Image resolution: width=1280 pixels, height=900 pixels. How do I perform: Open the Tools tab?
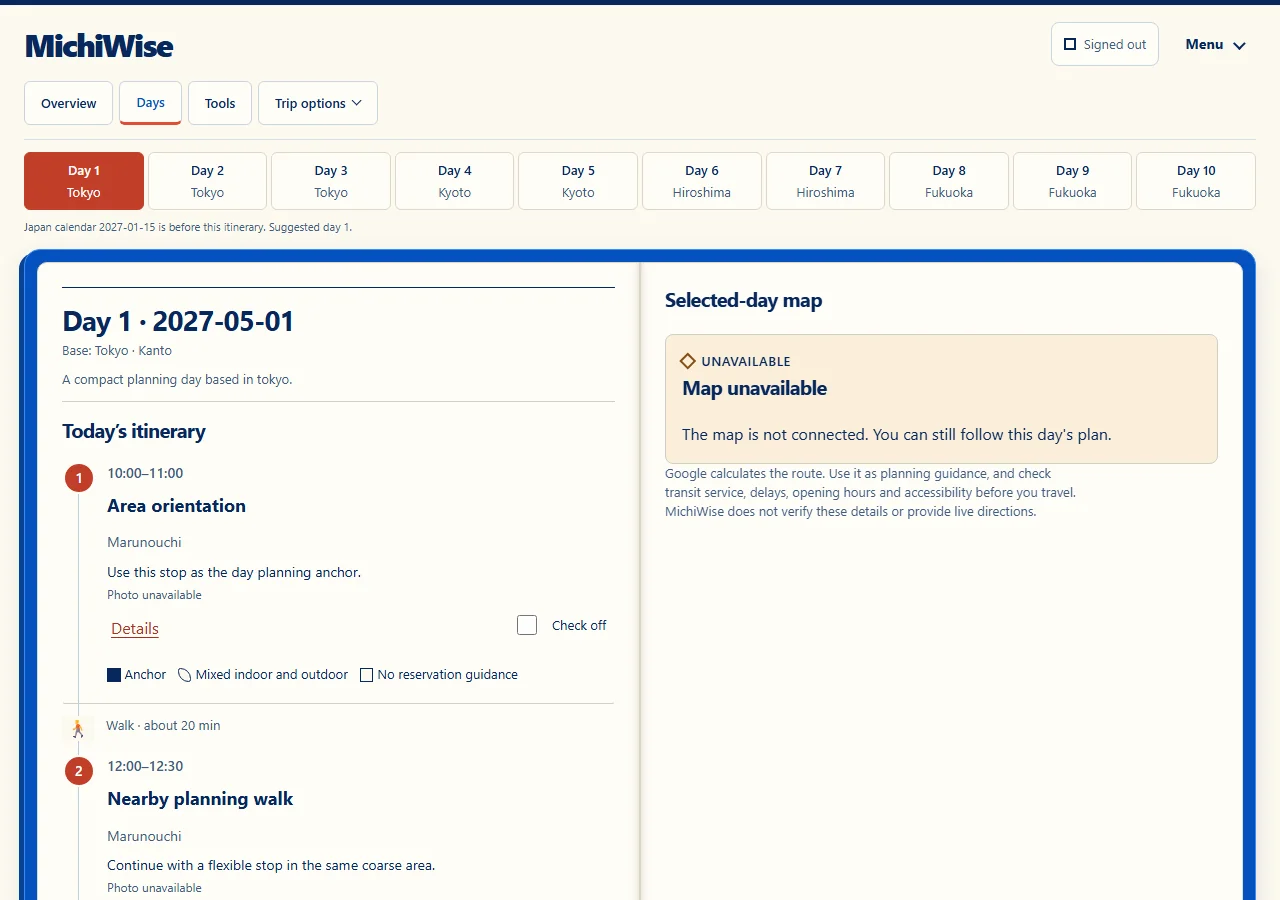[x=220, y=103]
